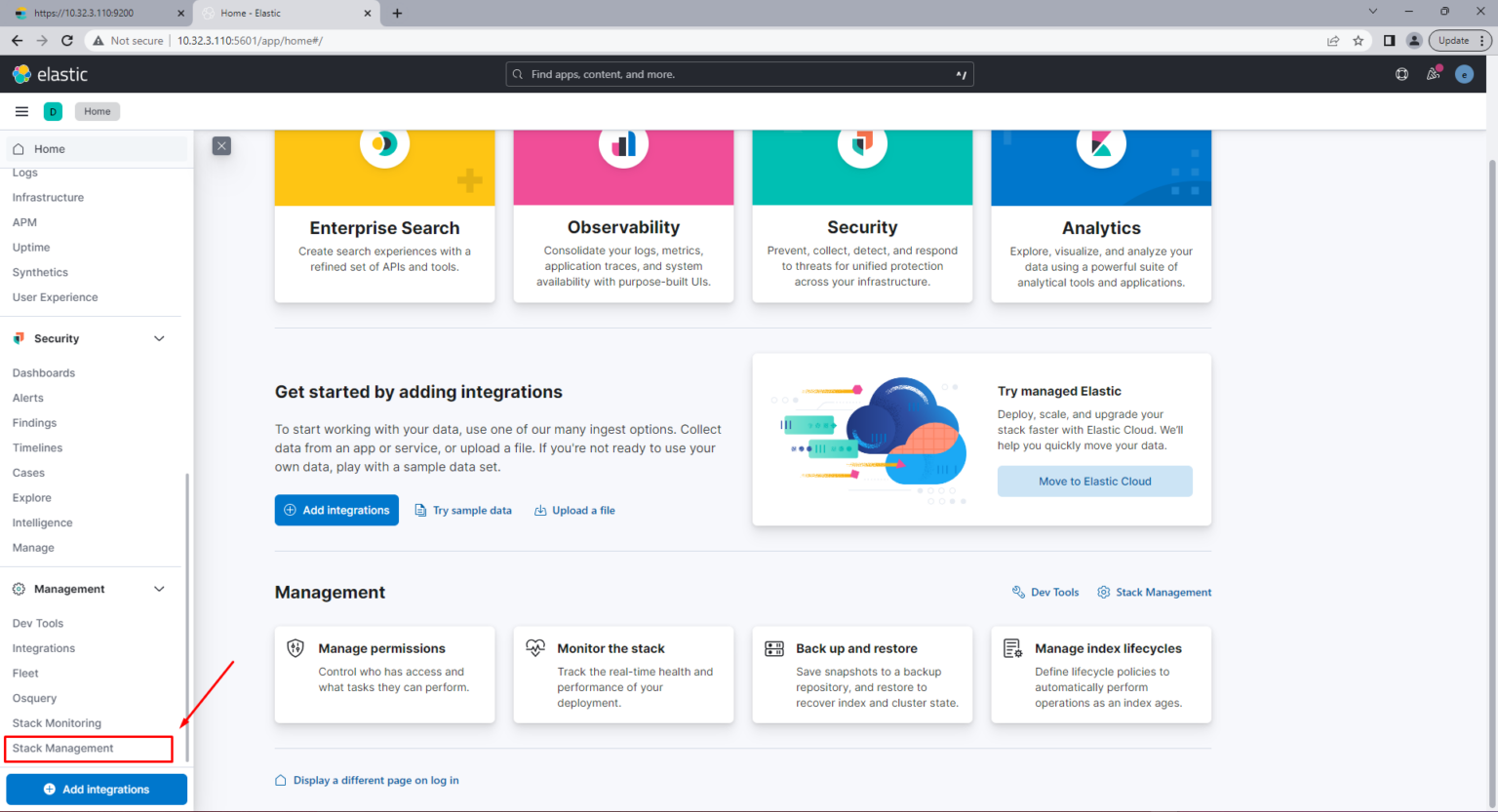Open the user profile avatar menu
Screen dimensions: 1498x812
pos(1464,73)
